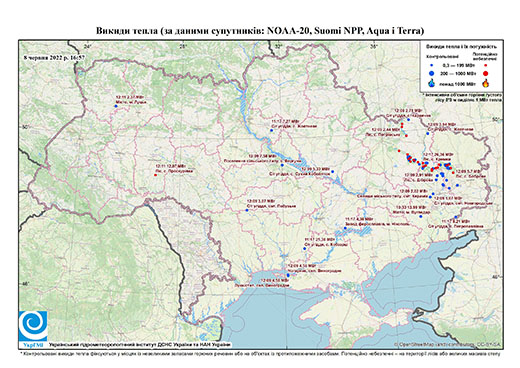Click the blue marker labeled 25,36 MW

tap(304, 249)
